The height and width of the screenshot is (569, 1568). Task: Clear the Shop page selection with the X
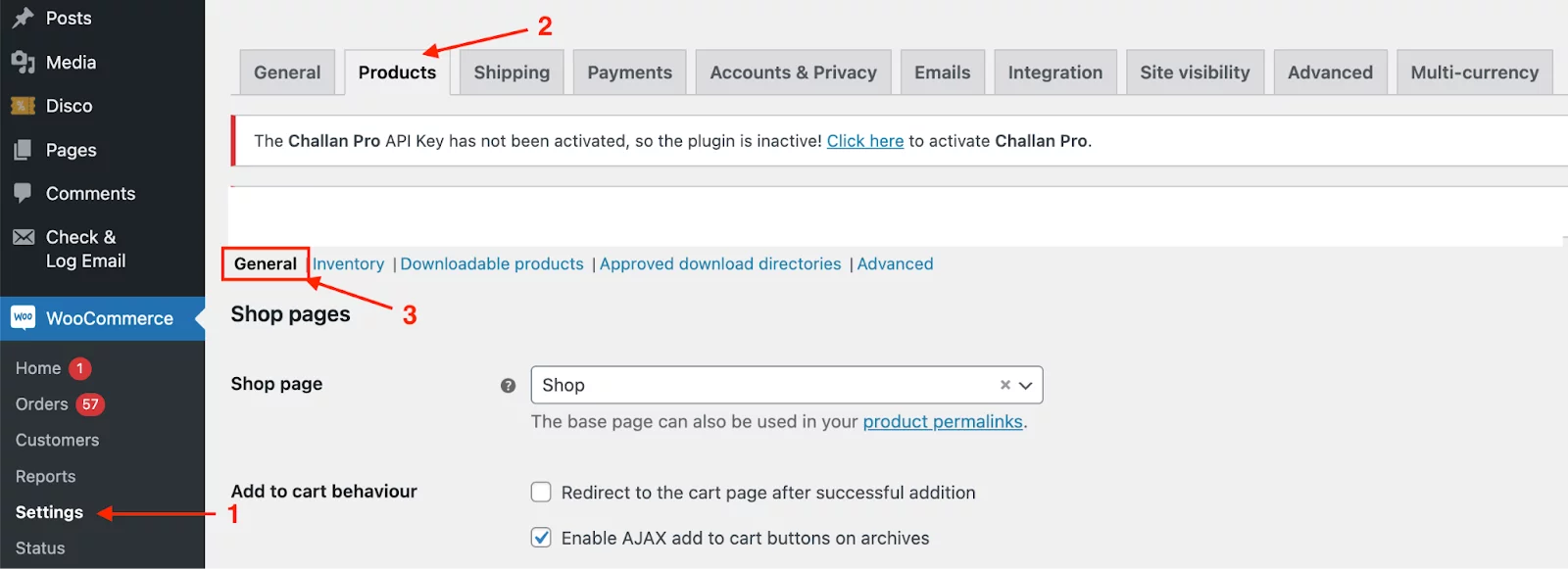[x=1004, y=385]
